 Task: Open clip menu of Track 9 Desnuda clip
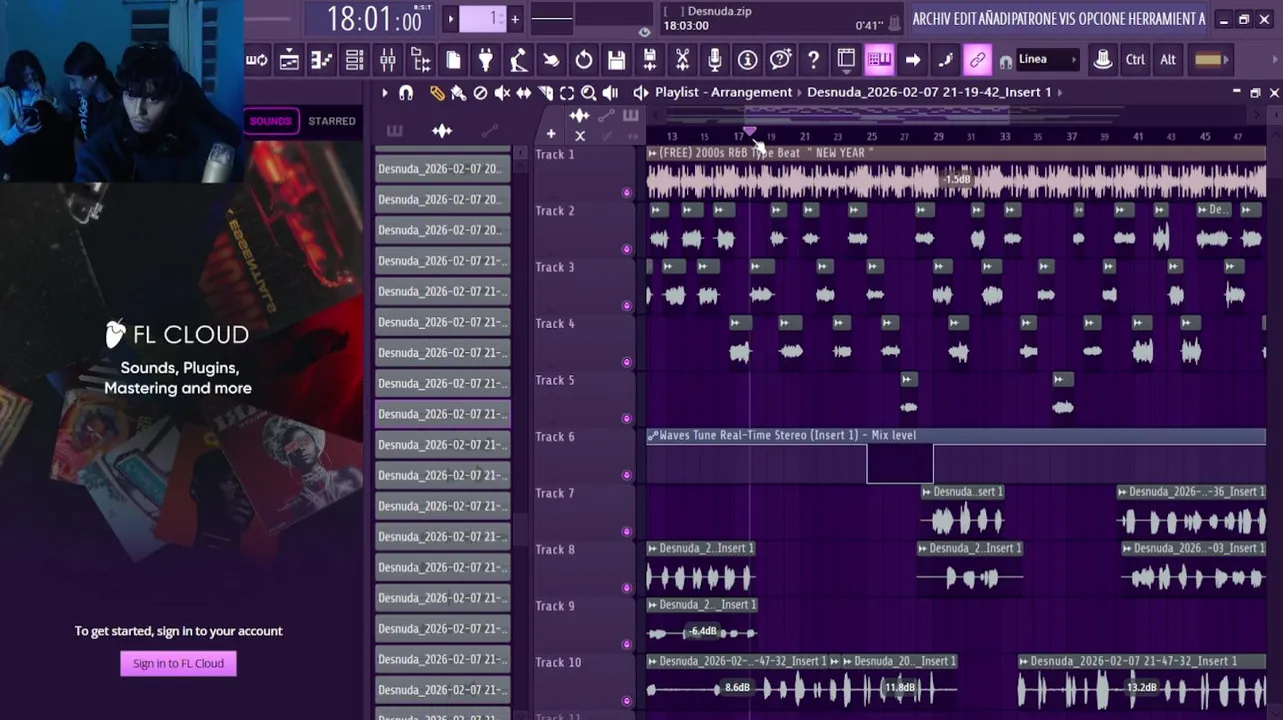652,605
